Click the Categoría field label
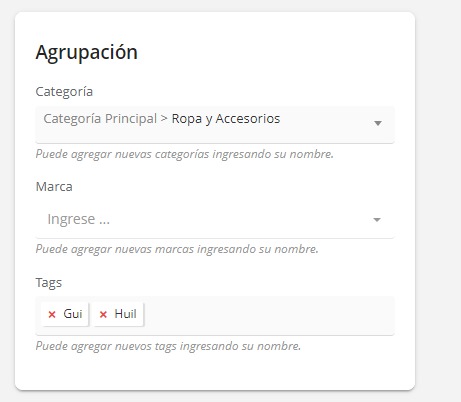 pos(64,92)
